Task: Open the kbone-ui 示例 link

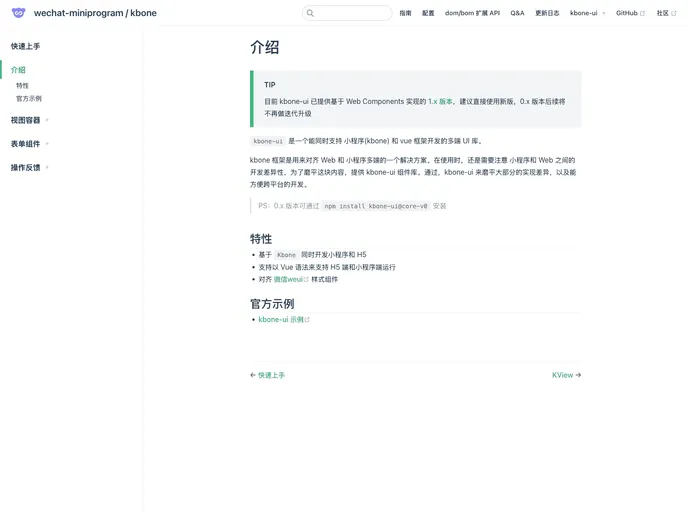Action: point(281,319)
